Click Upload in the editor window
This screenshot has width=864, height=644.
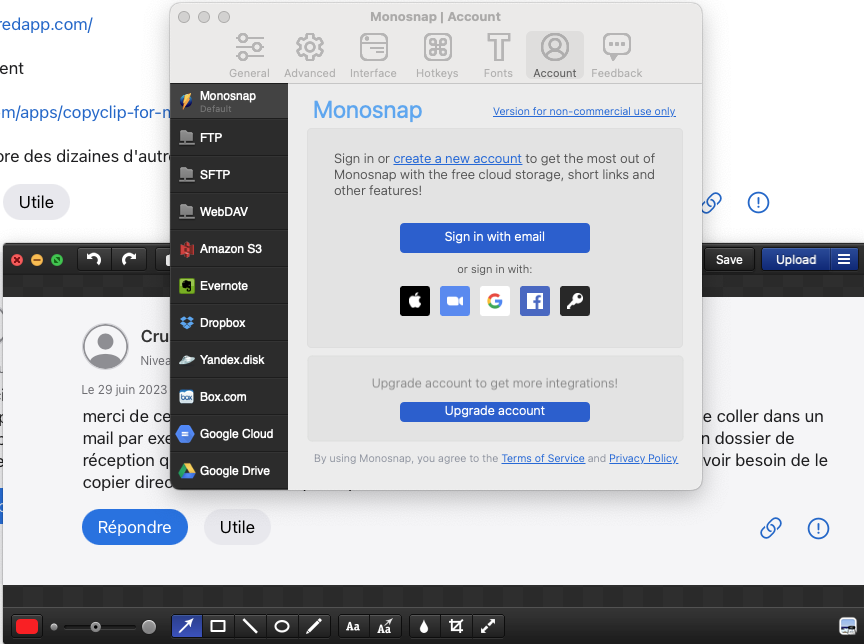(x=796, y=259)
